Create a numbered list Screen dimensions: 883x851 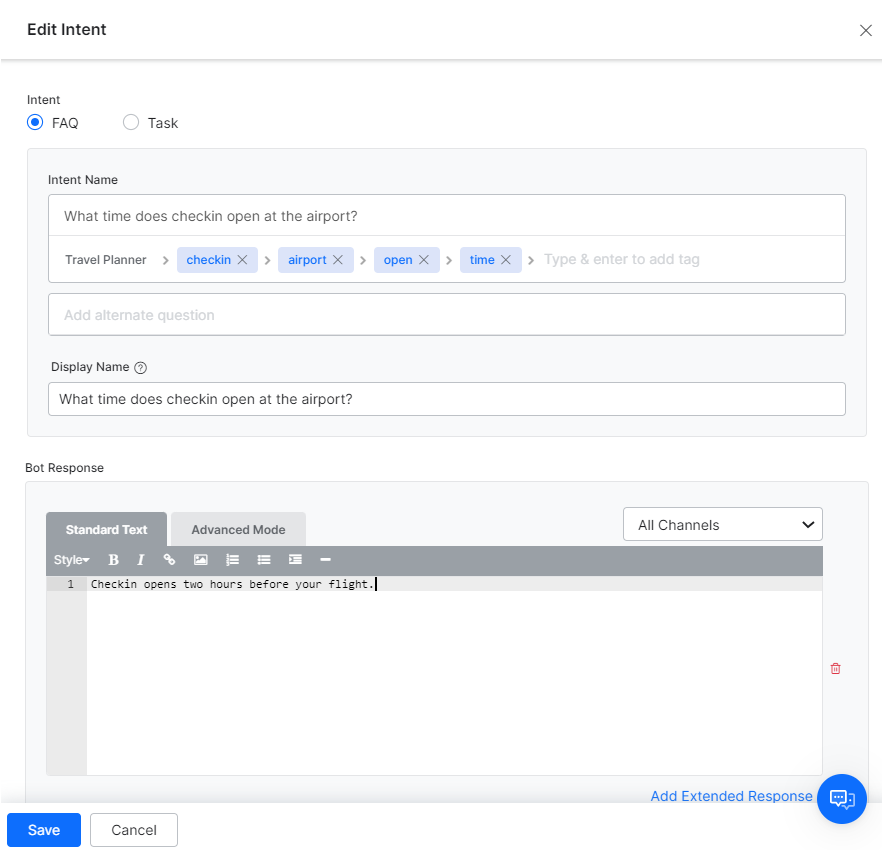coord(231,560)
